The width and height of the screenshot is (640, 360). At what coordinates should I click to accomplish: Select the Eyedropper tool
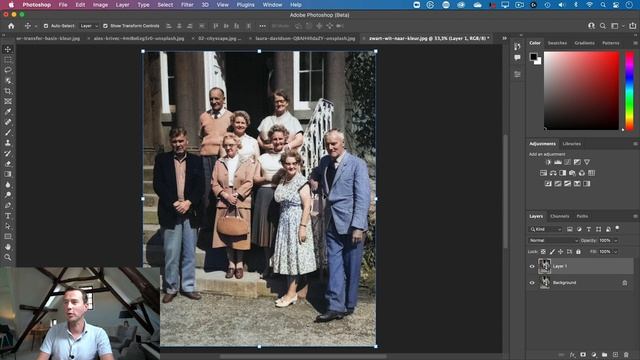8,112
